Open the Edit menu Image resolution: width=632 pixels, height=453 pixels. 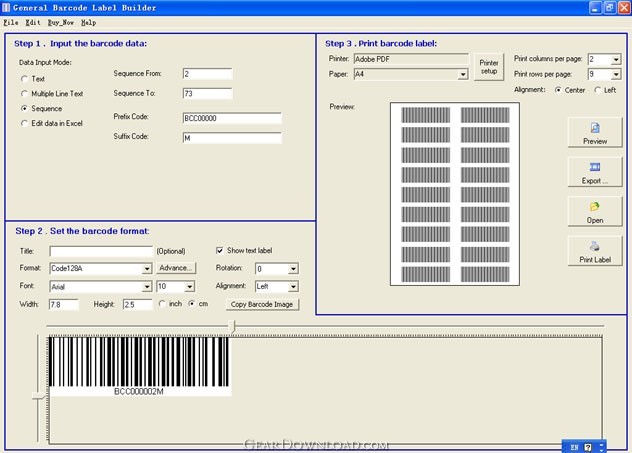click(33, 23)
